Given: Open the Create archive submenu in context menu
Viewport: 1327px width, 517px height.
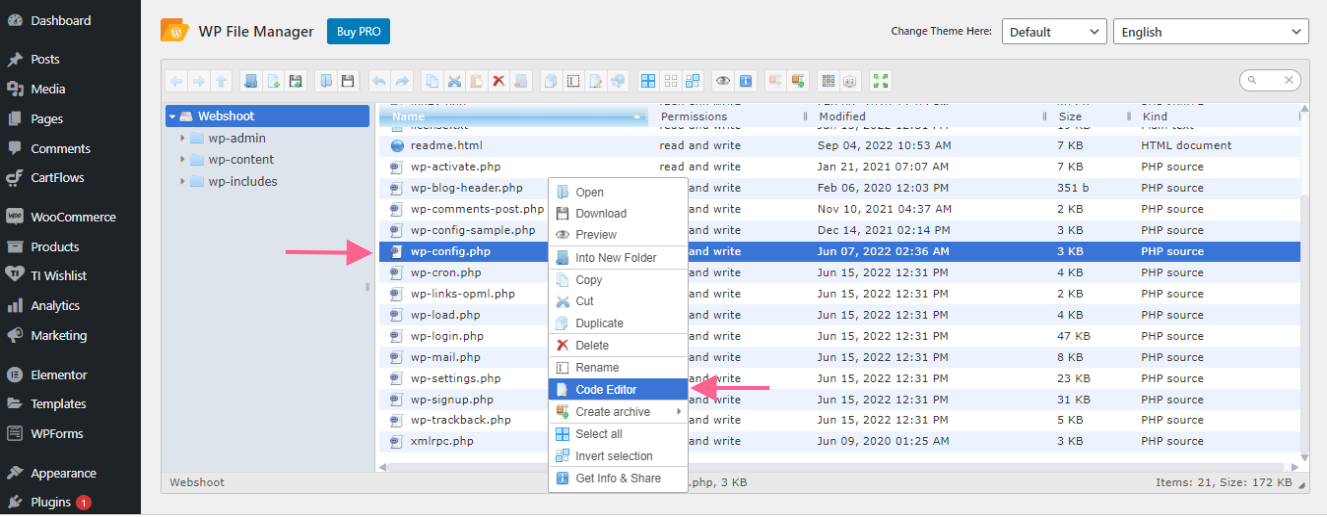Looking at the screenshot, I should [x=618, y=412].
